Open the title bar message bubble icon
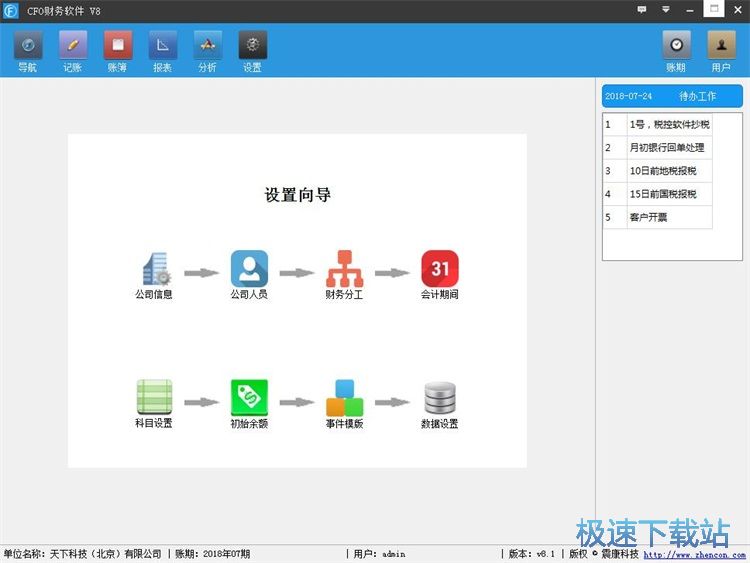The image size is (750, 563). 642,10
